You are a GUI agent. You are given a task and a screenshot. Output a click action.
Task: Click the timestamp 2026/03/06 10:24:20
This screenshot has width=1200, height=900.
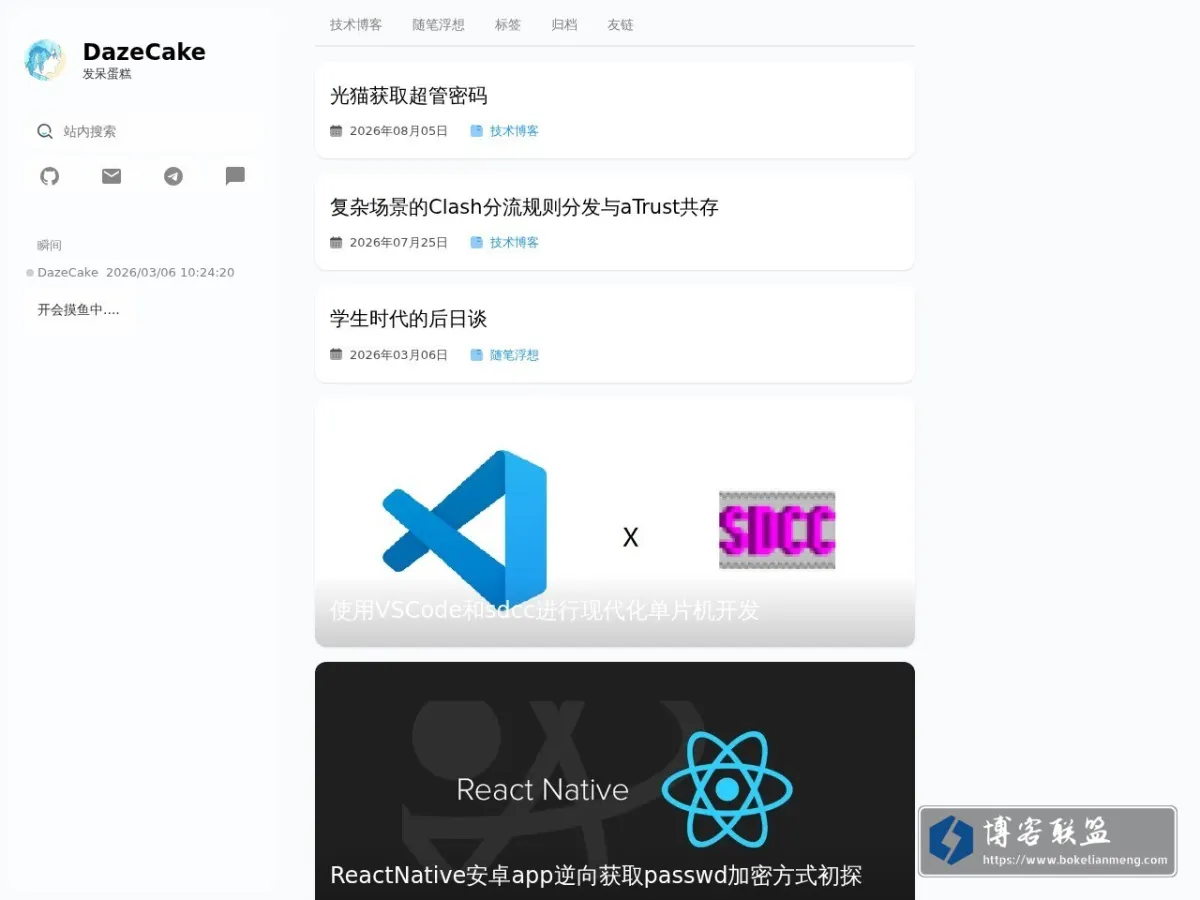(170, 272)
